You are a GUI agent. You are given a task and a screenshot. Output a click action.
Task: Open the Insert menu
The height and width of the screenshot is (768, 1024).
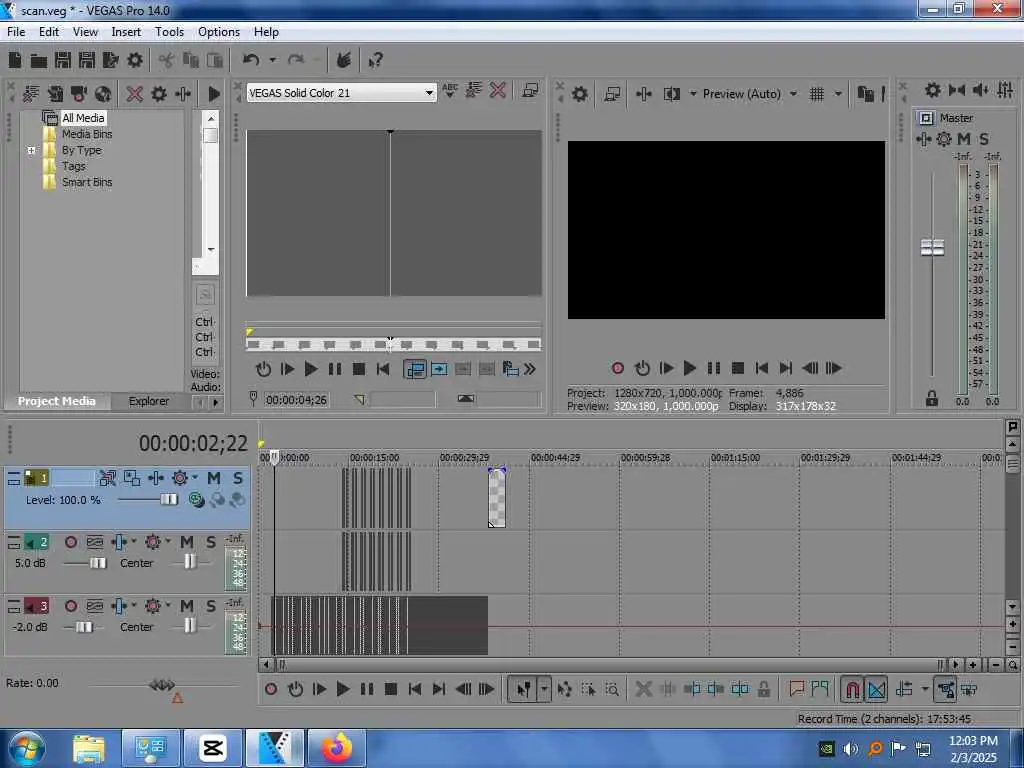click(126, 31)
